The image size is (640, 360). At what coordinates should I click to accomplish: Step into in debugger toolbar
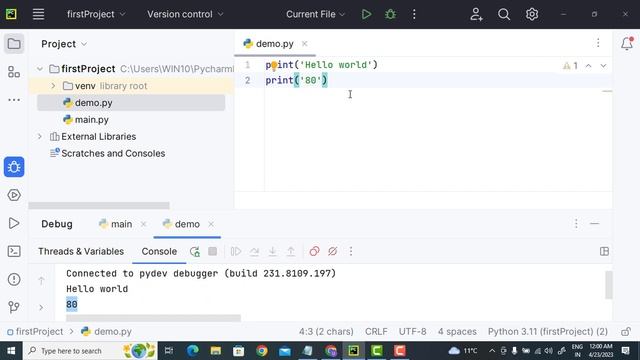273,251
